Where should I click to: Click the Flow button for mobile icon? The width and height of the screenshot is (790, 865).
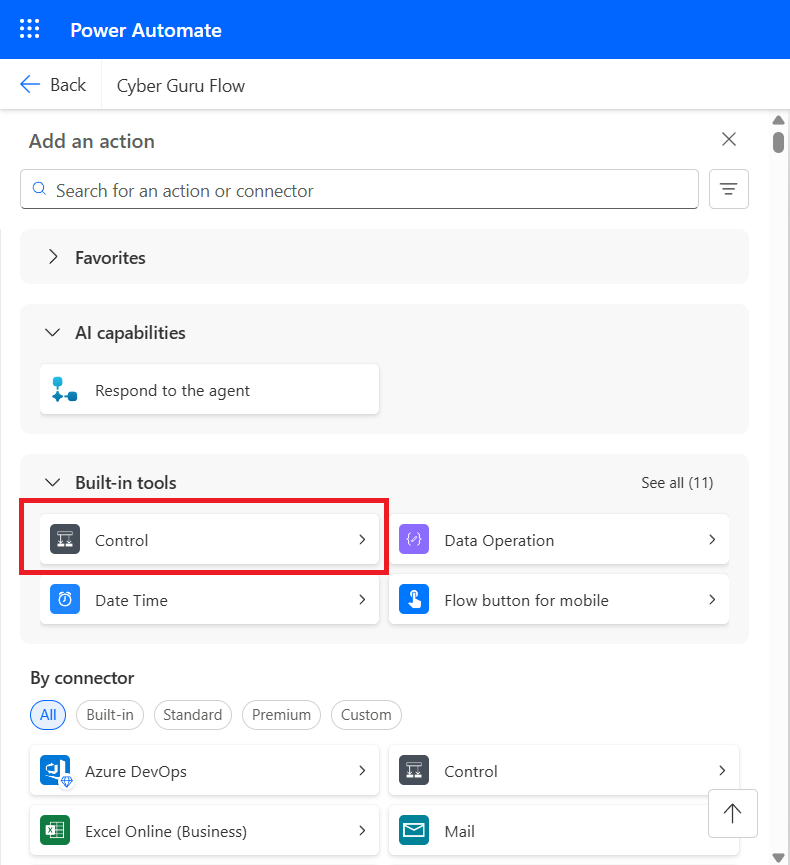(414, 599)
